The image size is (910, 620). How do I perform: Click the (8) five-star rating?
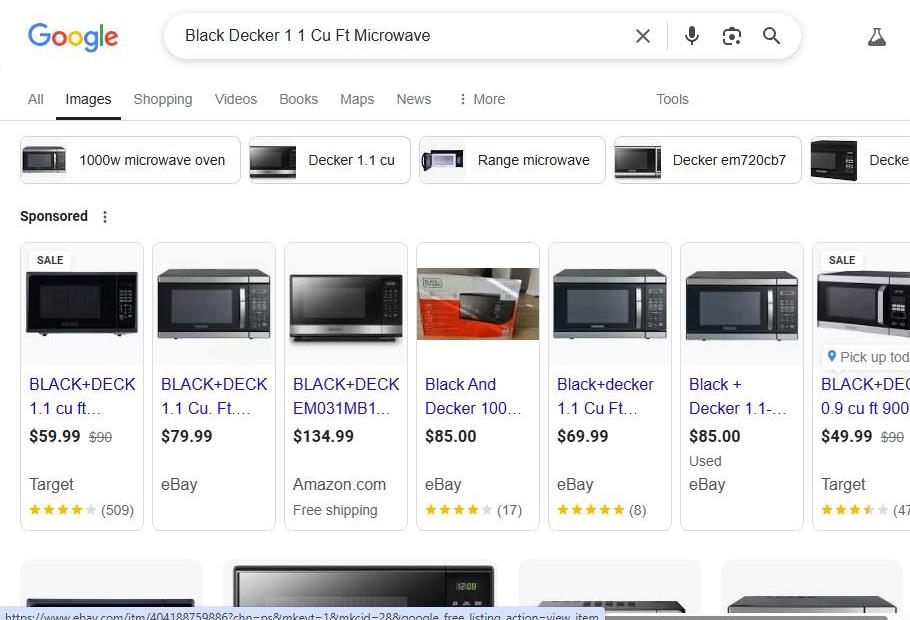tap(601, 510)
